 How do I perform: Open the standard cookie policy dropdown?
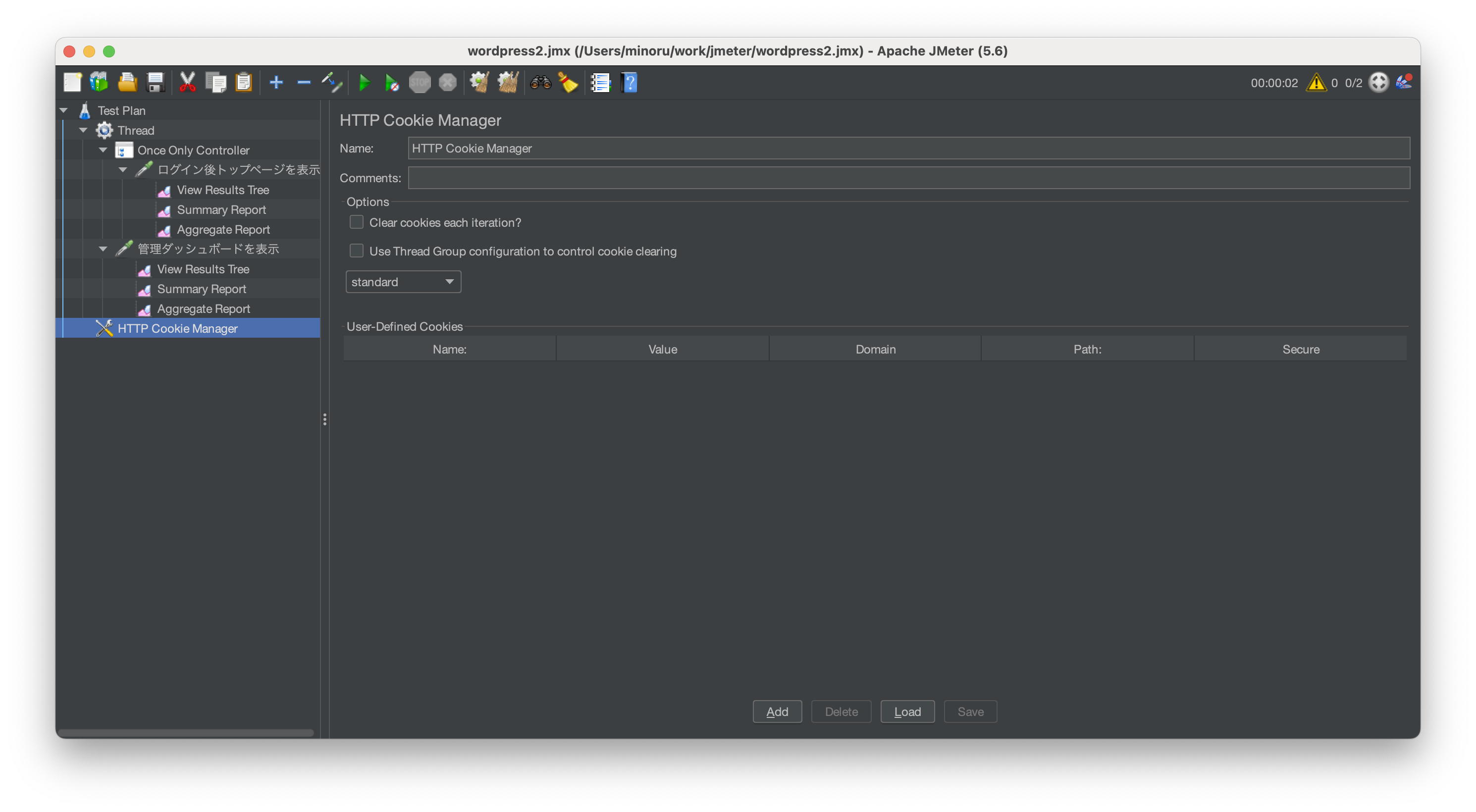tap(403, 282)
